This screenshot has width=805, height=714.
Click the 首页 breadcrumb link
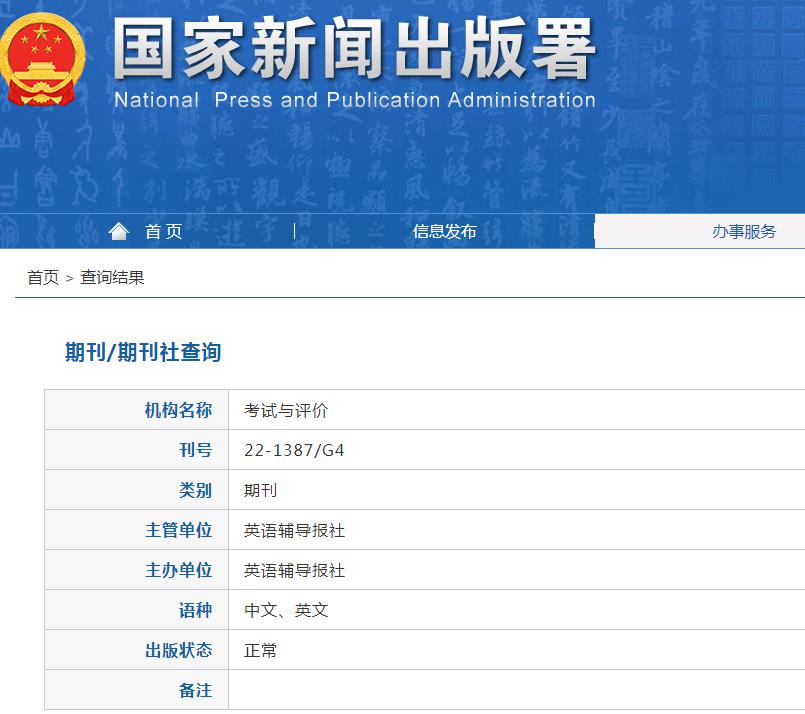point(41,278)
